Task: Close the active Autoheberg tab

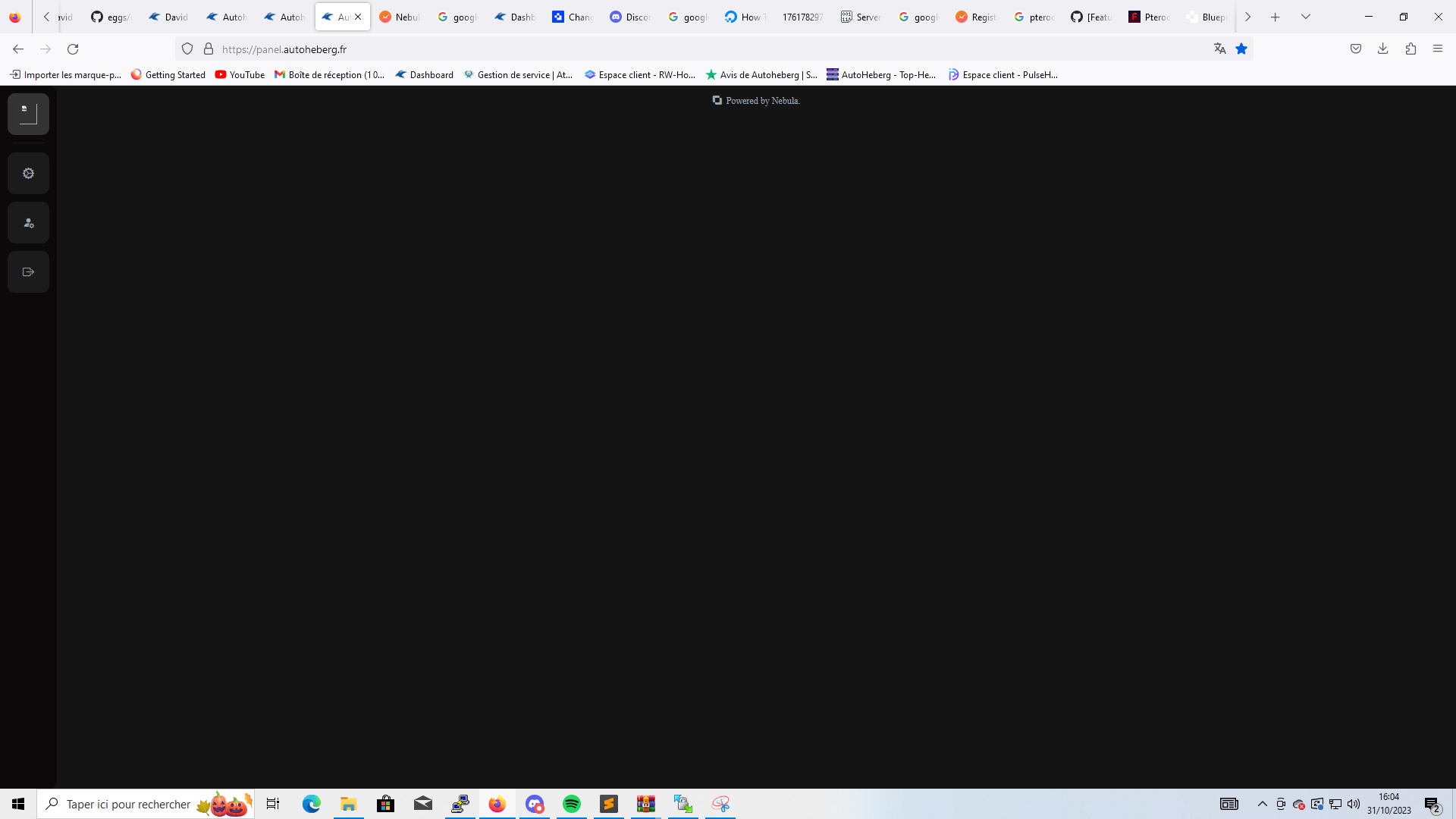Action: (x=358, y=17)
